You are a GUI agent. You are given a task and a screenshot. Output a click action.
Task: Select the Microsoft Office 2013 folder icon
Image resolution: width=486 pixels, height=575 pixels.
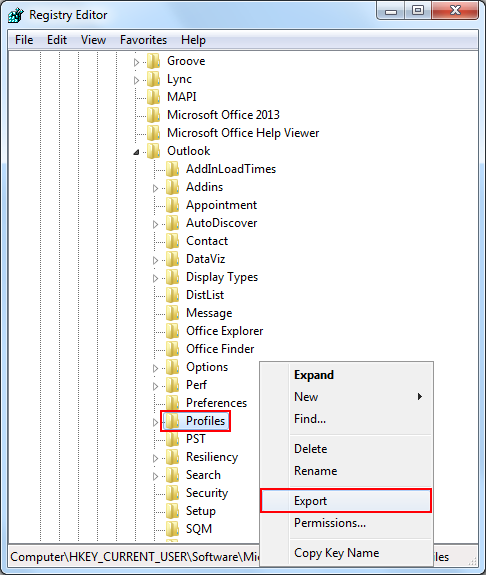click(153, 115)
